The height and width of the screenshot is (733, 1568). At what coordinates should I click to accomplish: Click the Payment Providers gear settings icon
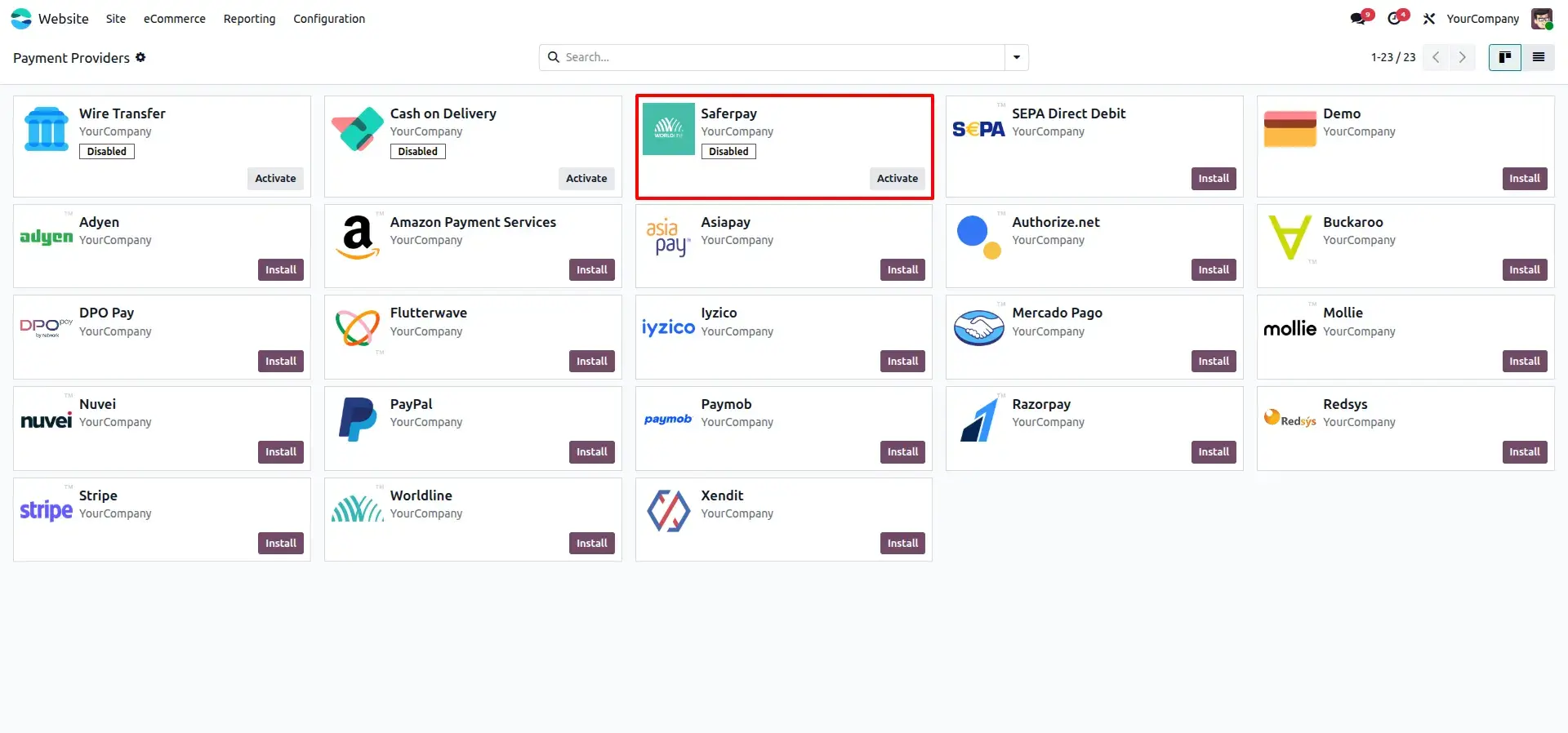pyautogui.click(x=140, y=57)
